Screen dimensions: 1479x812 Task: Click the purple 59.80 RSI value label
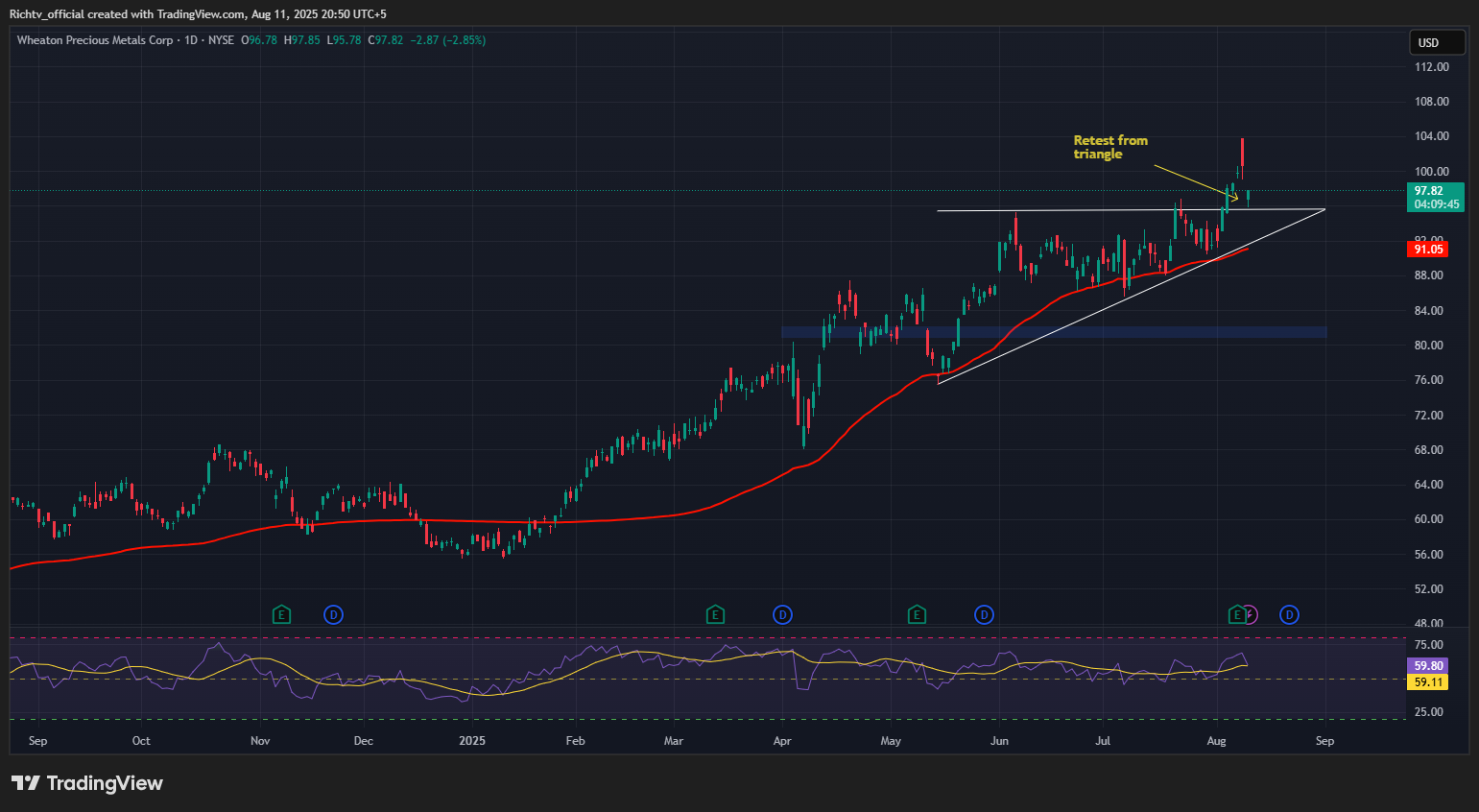(x=1428, y=665)
